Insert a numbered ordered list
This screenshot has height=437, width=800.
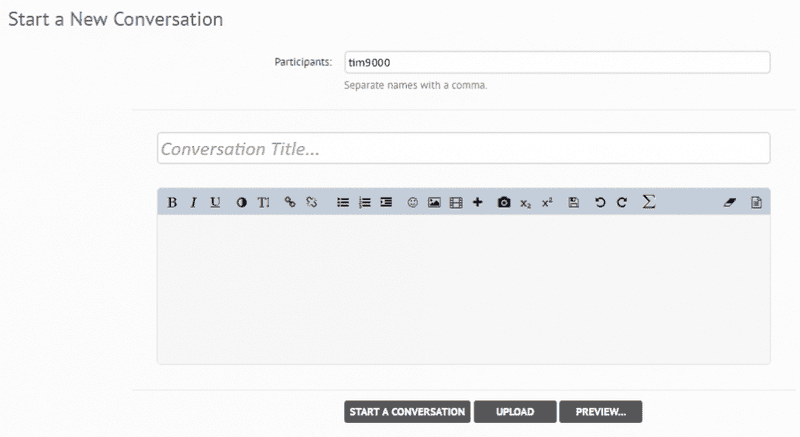[x=364, y=202]
